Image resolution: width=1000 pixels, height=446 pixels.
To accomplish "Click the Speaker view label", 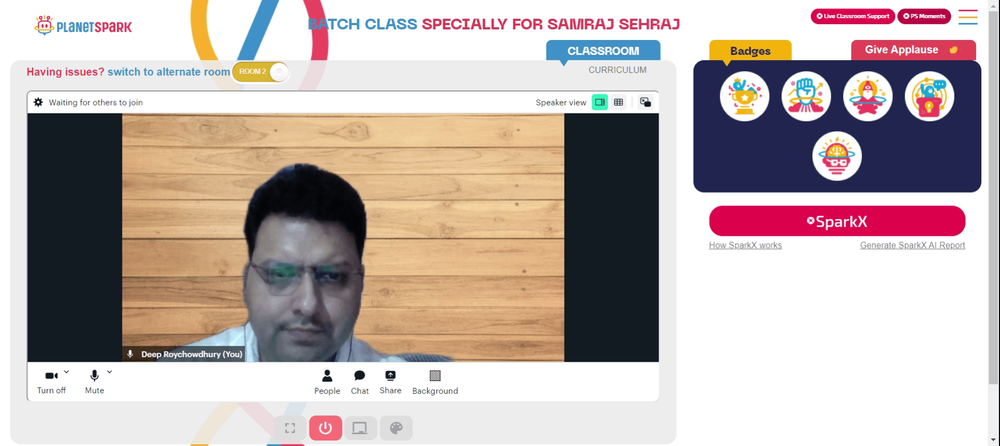I will tap(561, 102).
